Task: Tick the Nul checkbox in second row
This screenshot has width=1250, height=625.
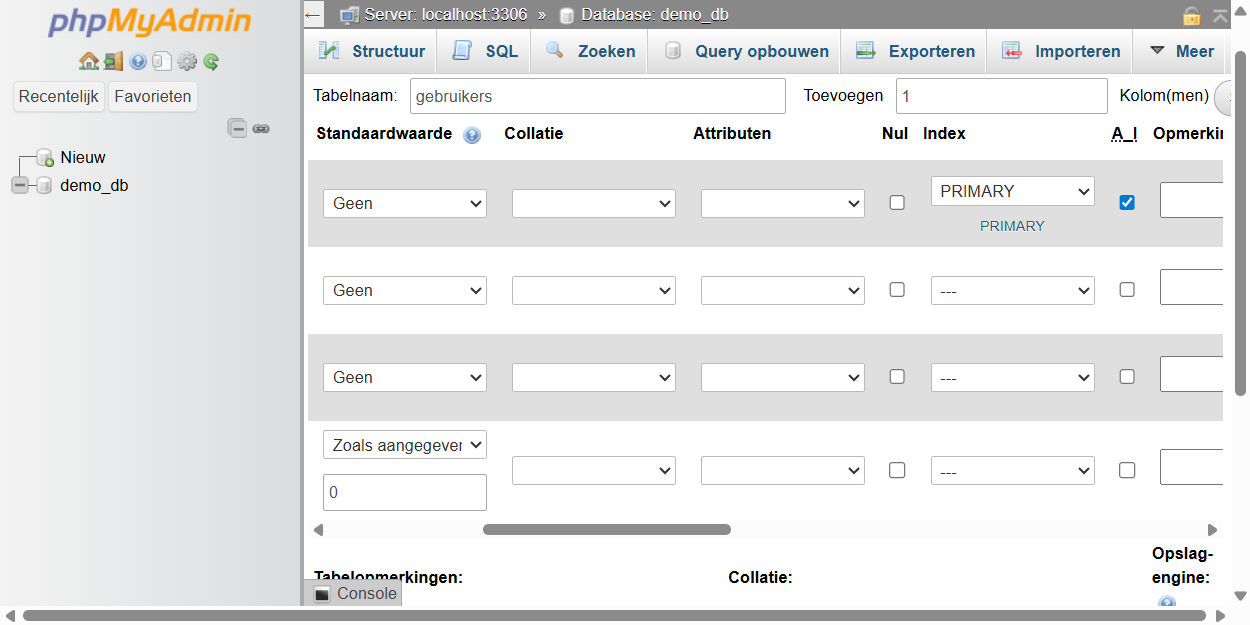Action: point(897,290)
